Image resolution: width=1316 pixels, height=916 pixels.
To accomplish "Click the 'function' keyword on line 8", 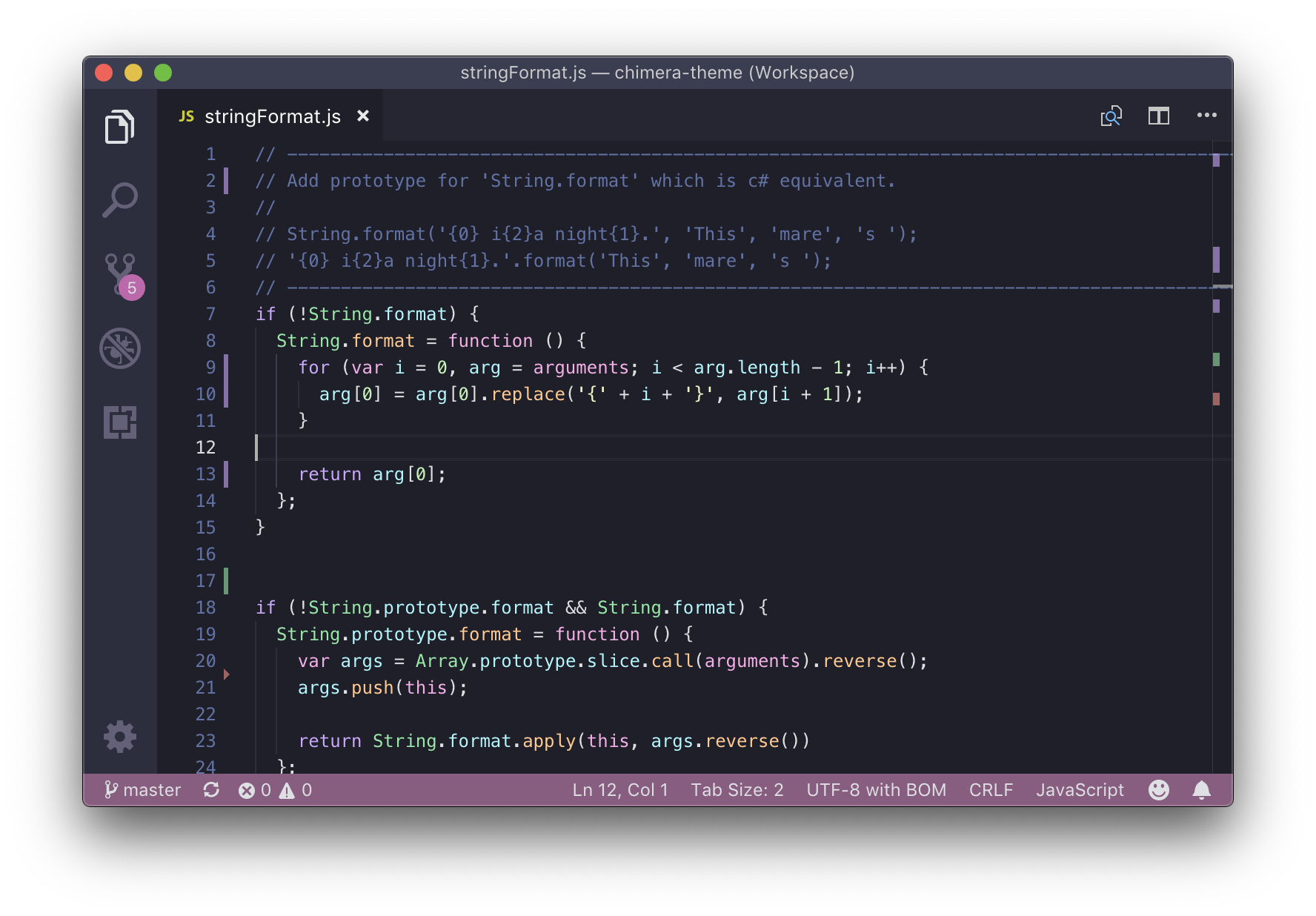I will coord(490,341).
